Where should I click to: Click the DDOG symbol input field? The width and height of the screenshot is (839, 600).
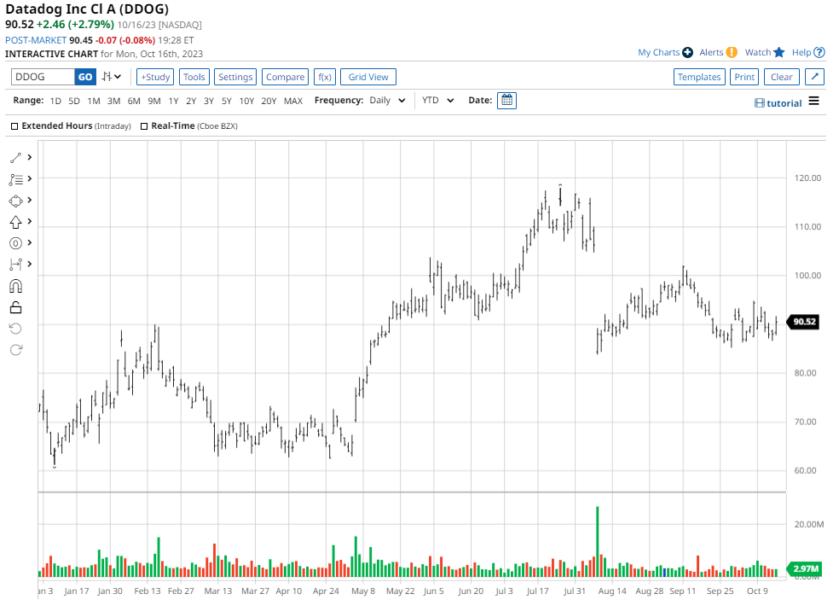(x=43, y=77)
